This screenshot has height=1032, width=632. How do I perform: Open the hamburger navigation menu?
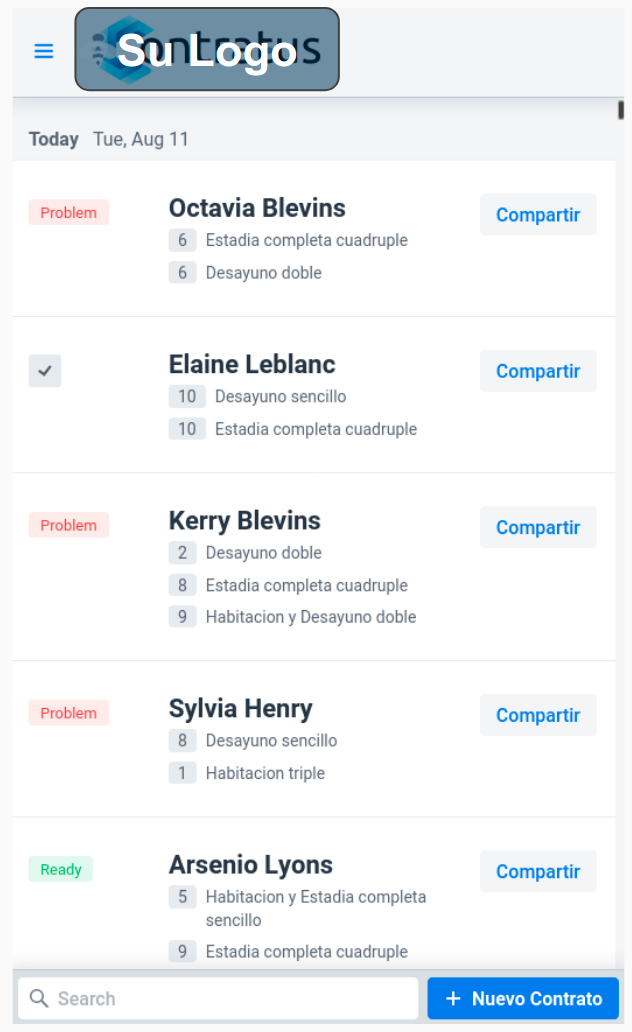(43, 51)
